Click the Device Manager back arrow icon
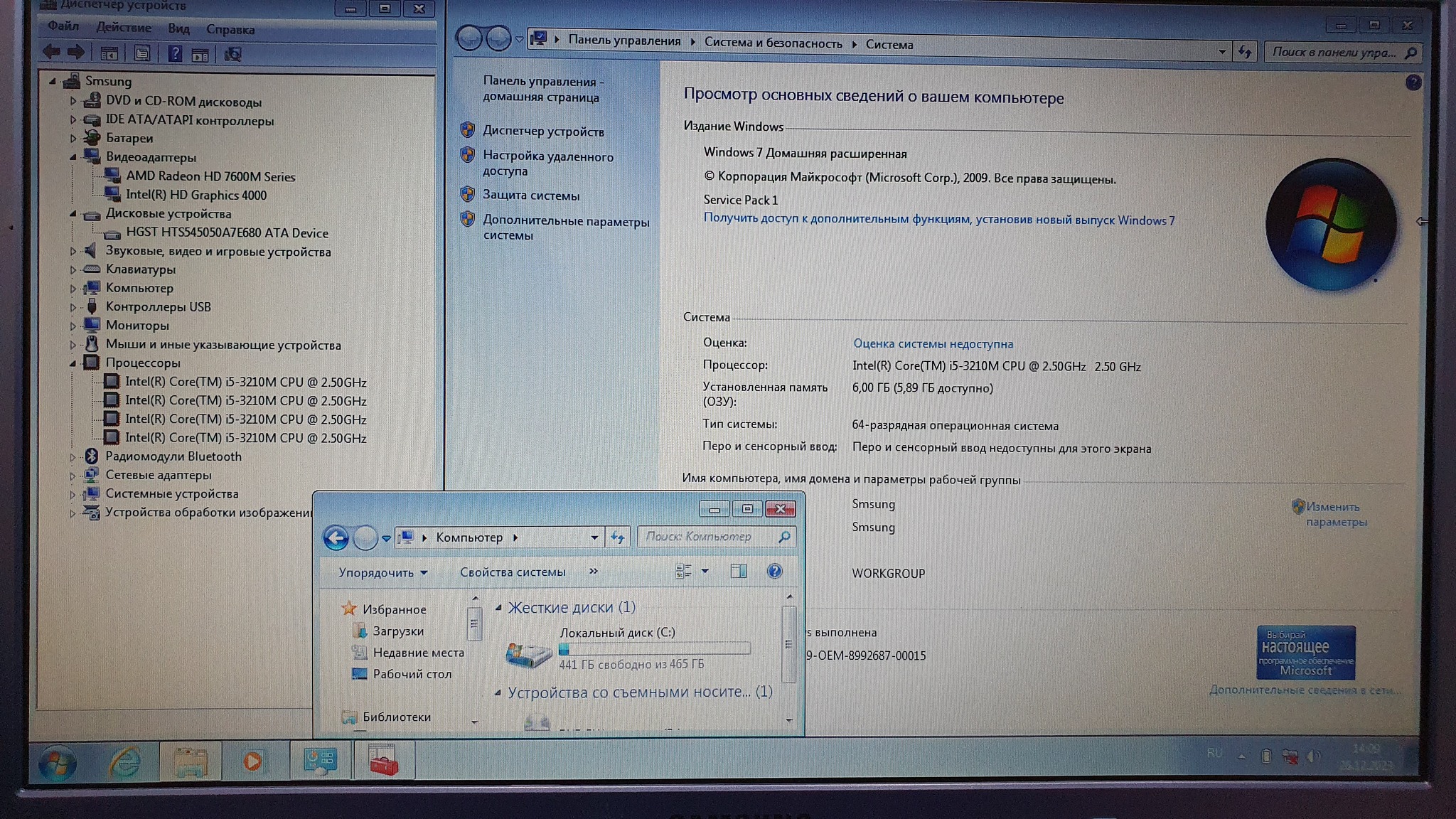1456x819 pixels. [x=50, y=53]
